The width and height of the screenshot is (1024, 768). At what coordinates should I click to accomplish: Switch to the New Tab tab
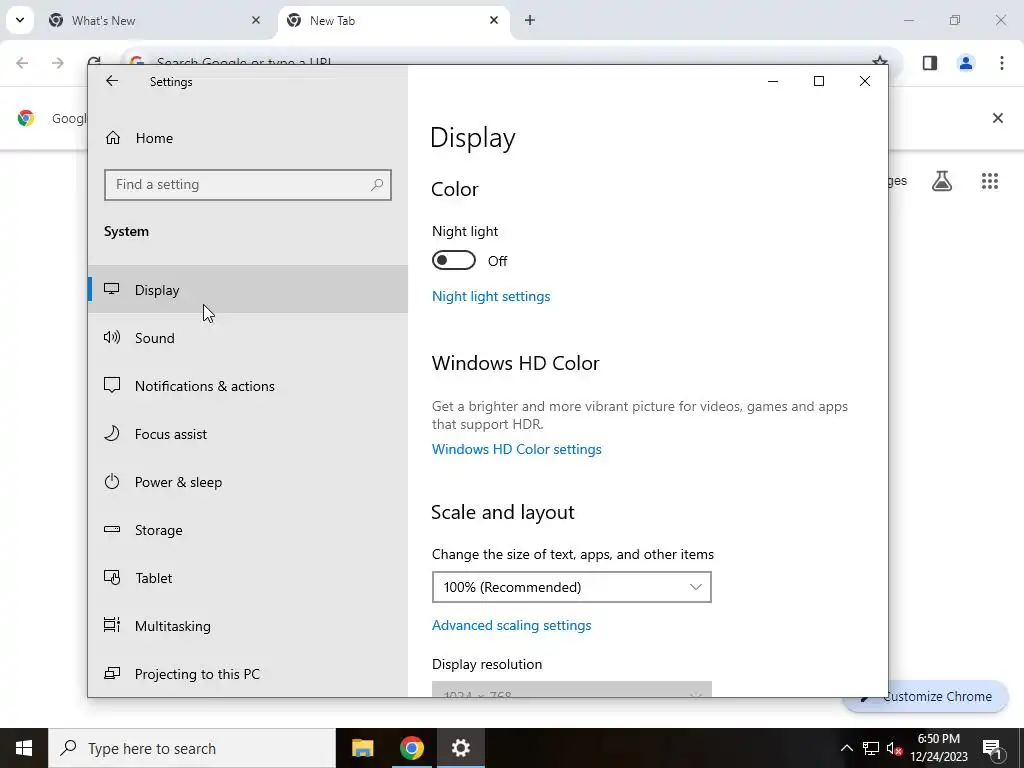pyautogui.click(x=394, y=21)
